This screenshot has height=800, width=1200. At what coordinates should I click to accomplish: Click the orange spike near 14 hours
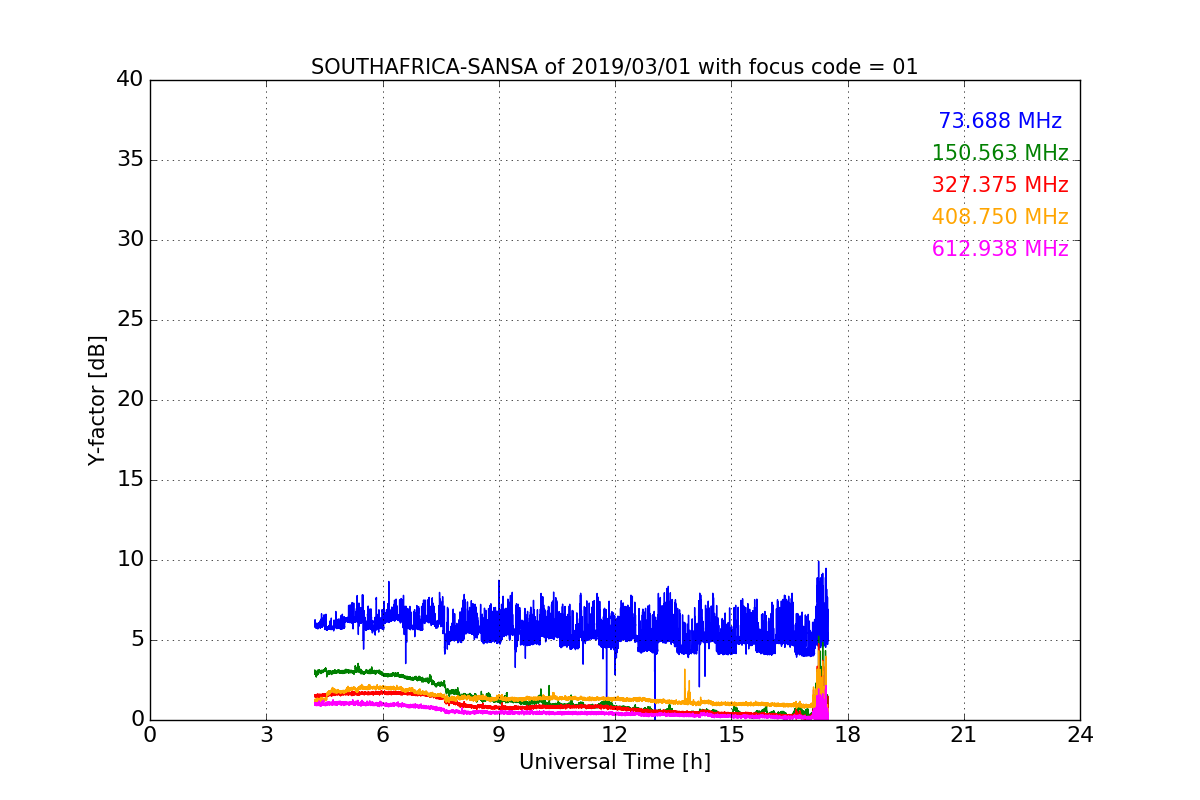point(685,685)
